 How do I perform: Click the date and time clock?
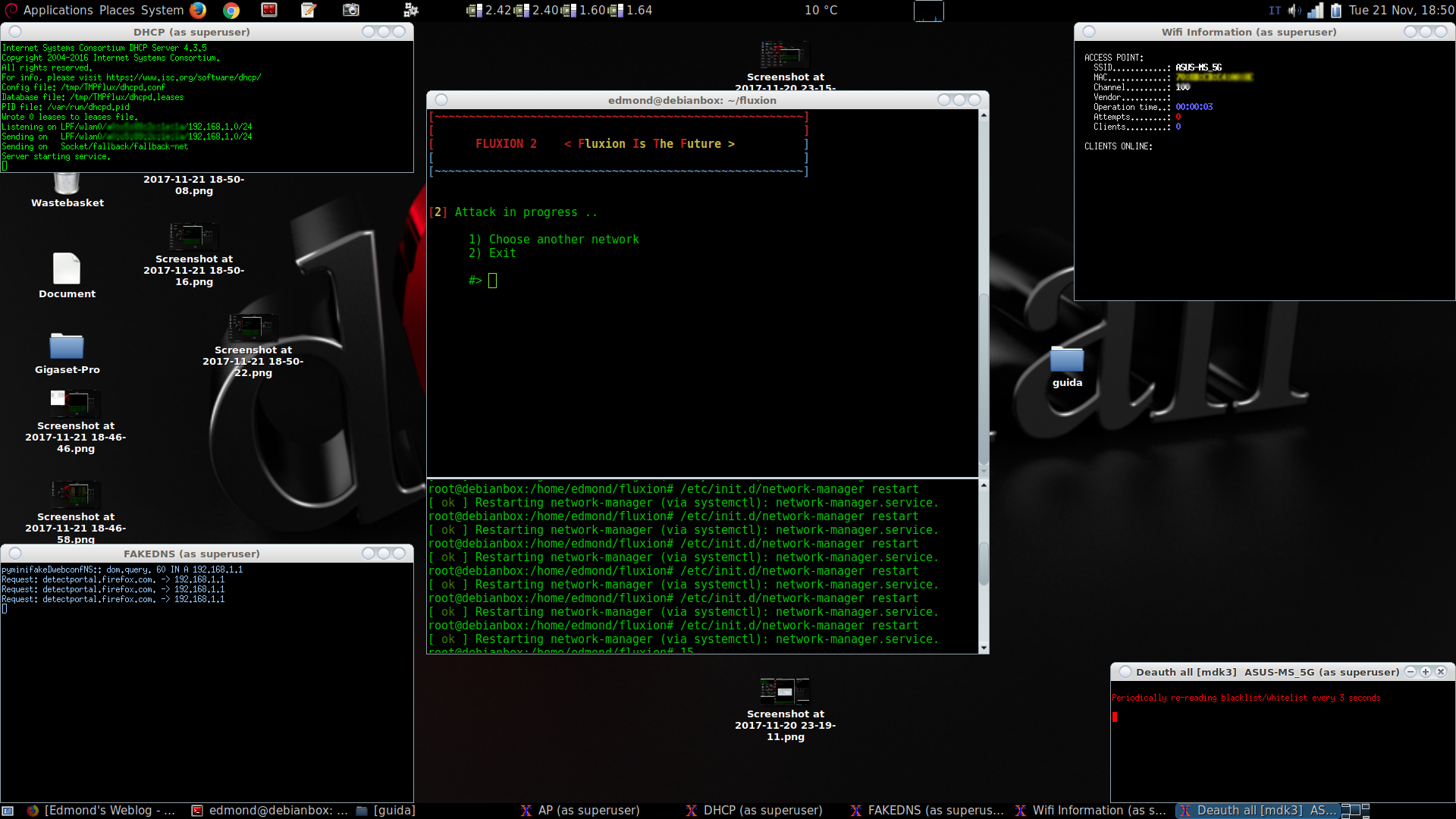point(1401,10)
